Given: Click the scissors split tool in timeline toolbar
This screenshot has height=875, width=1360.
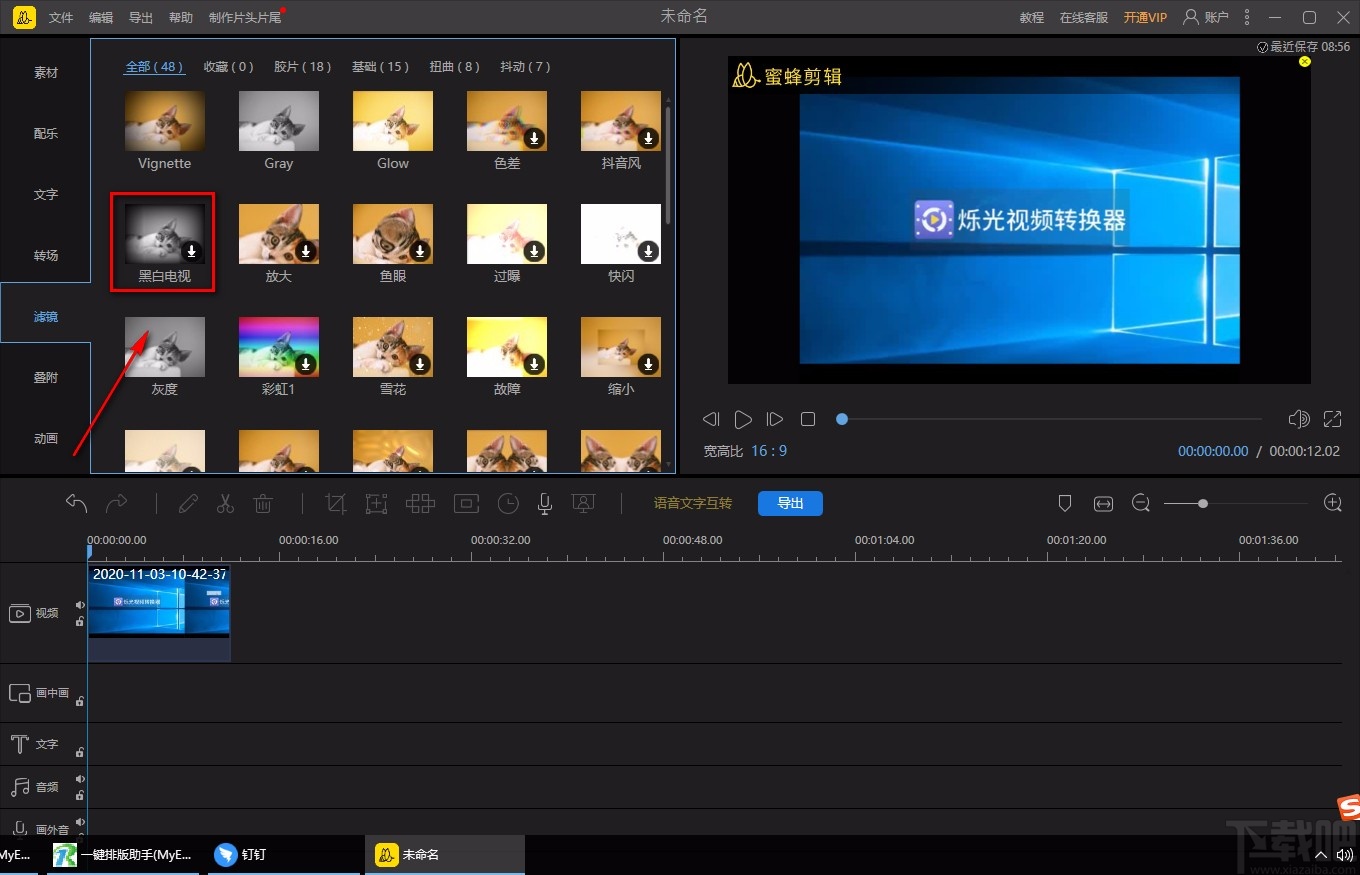Looking at the screenshot, I should coord(225,504).
